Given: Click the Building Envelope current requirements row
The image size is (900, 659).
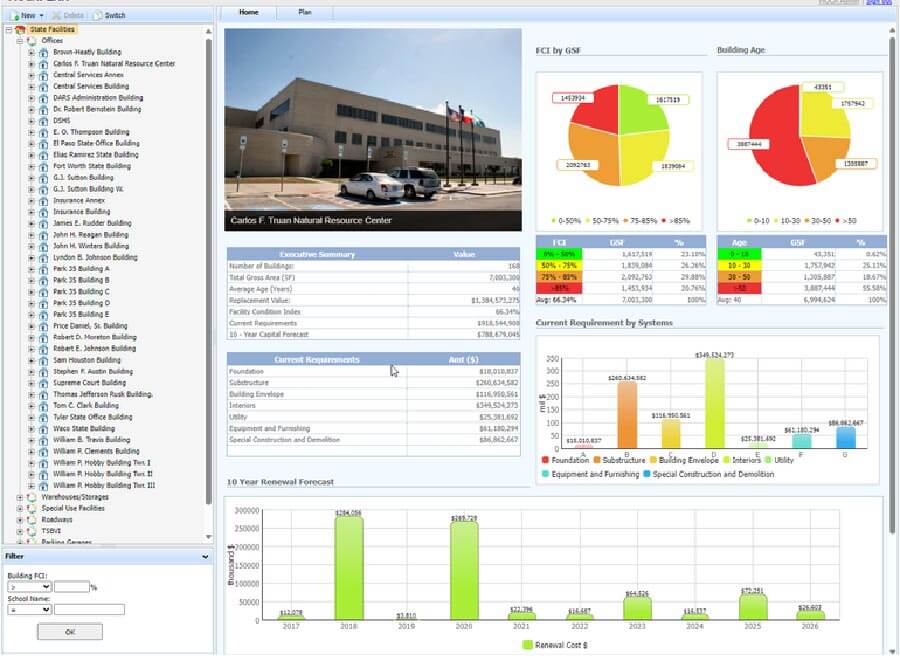Looking at the screenshot, I should click(373, 394).
